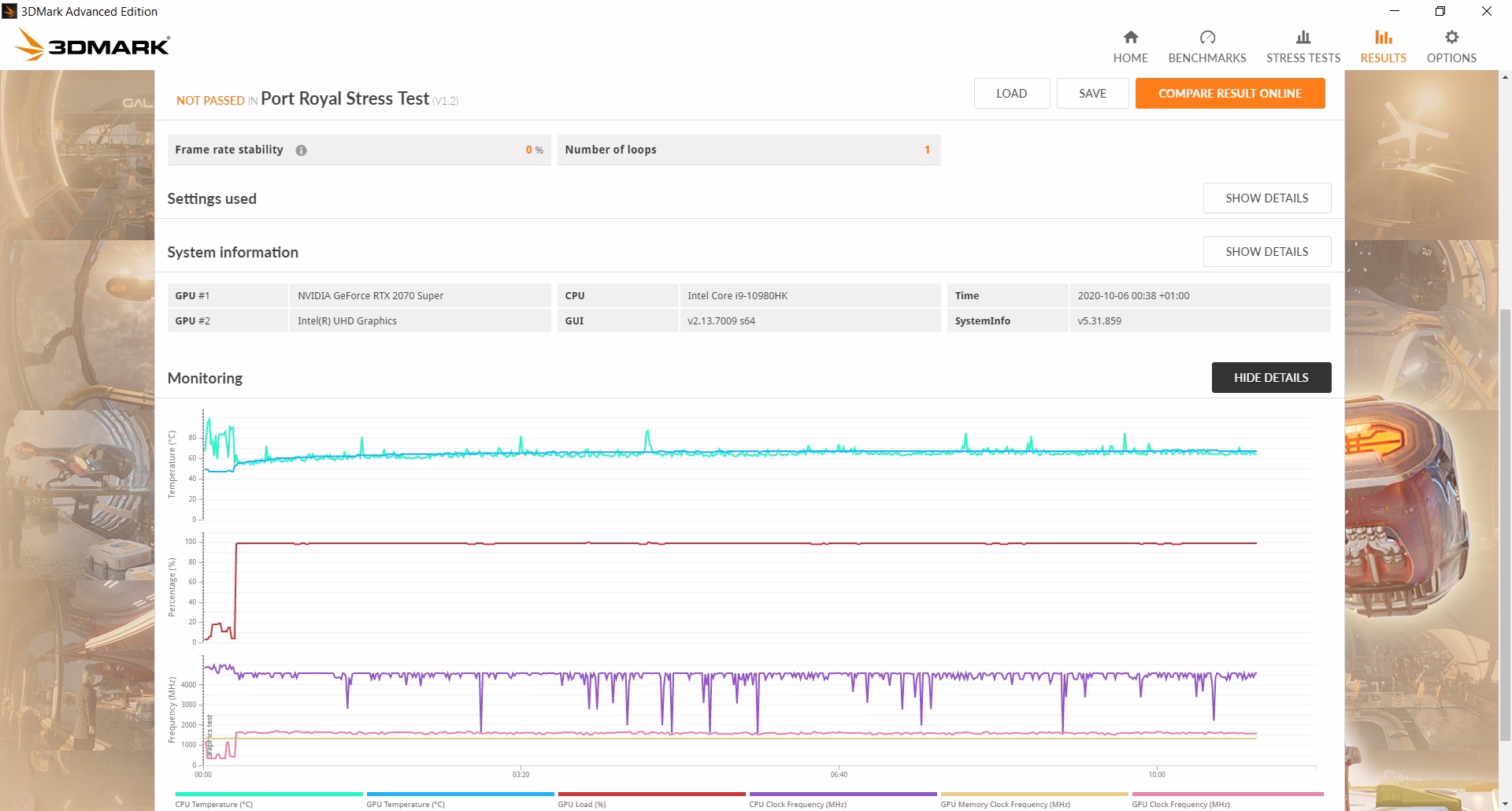Go to the Home tab
The image size is (1512, 811).
(1130, 47)
